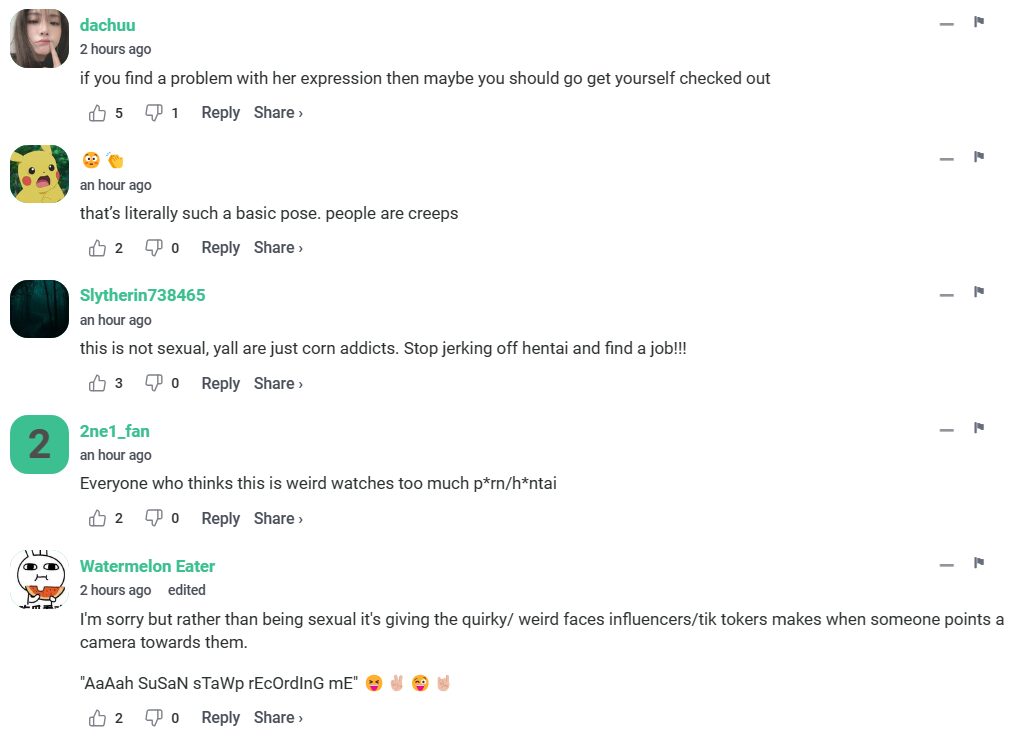Downvote the Watermelon Eater comment
The height and width of the screenshot is (736, 1021).
(x=154, y=718)
